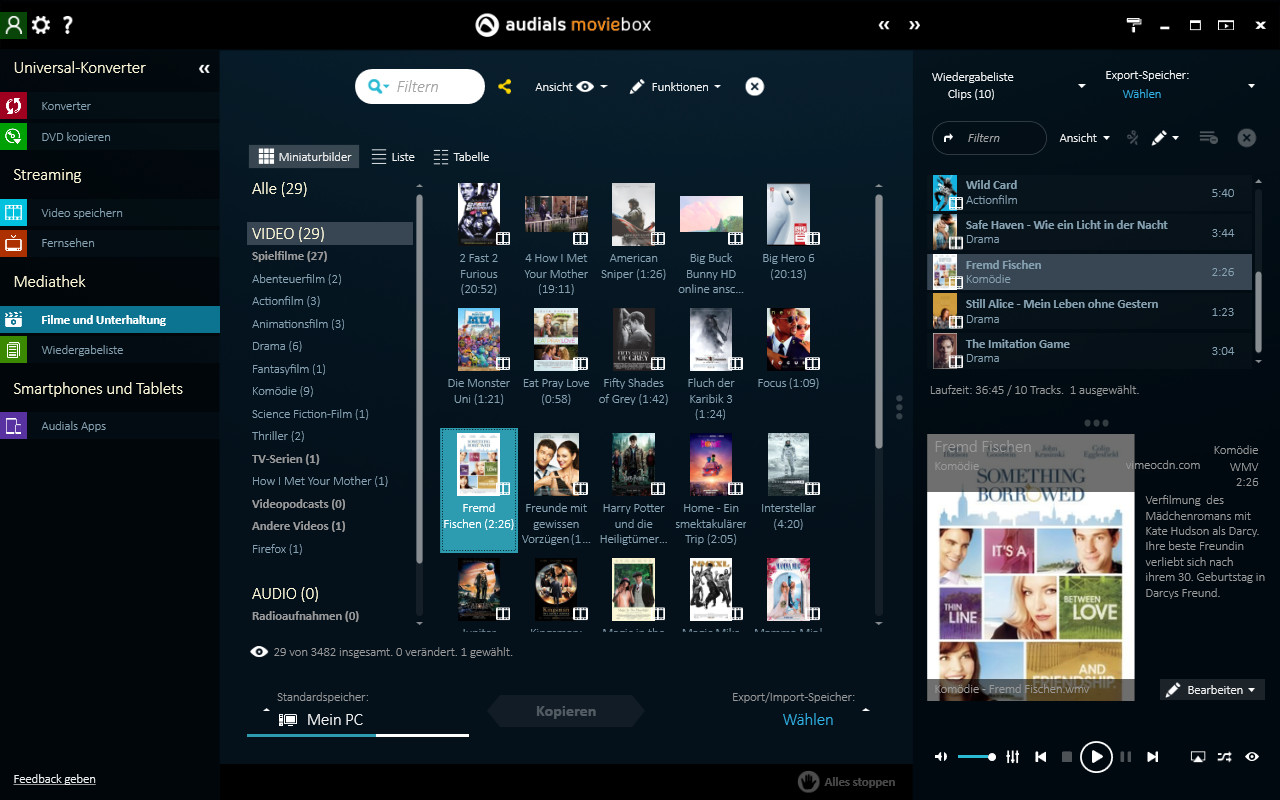Viewport: 1280px width, 800px height.
Task: Click the Kopieren button
Action: pyautogui.click(x=566, y=711)
